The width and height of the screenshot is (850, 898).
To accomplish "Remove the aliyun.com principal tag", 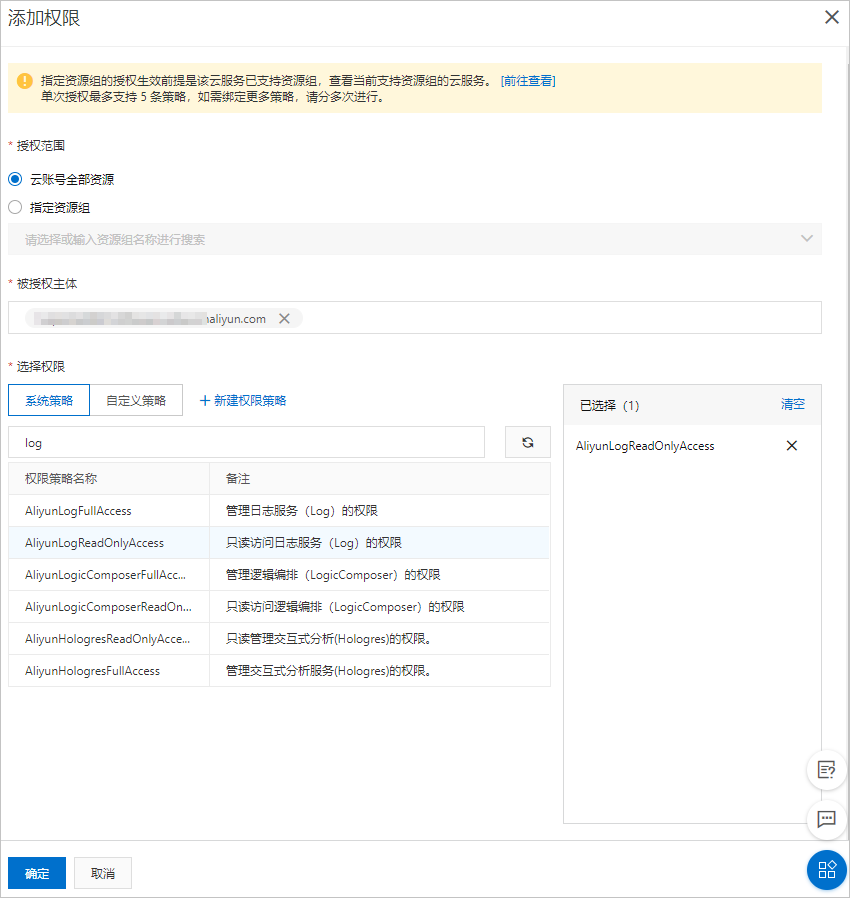I will pyautogui.click(x=284, y=318).
